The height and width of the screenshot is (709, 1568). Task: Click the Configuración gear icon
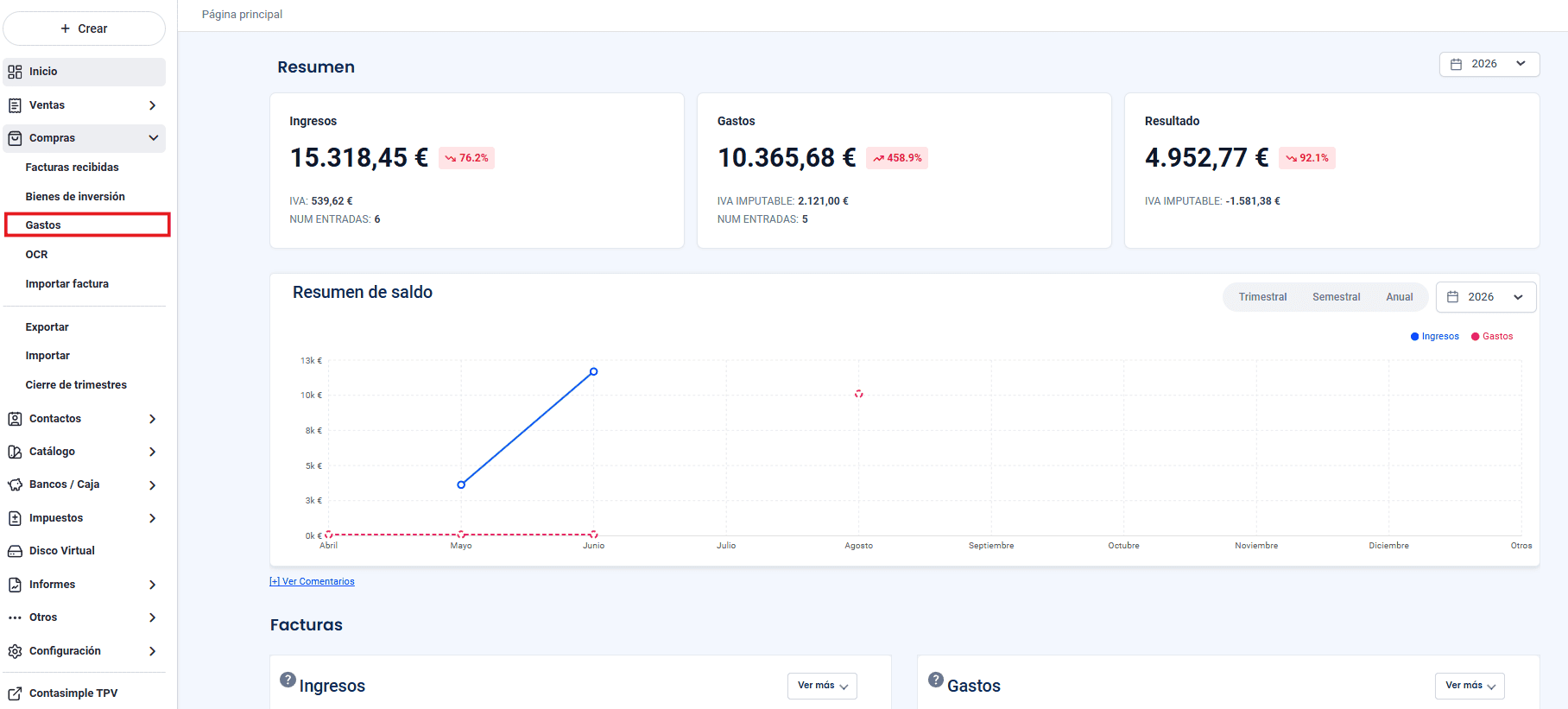click(x=15, y=651)
